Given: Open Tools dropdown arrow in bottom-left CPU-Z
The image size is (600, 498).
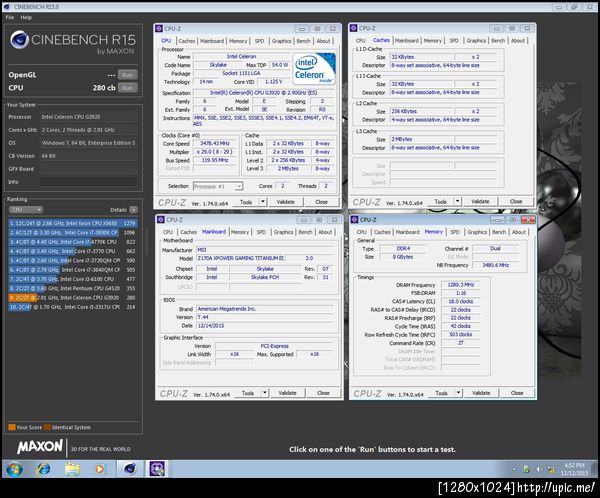Looking at the screenshot, I should pyautogui.click(x=265, y=393).
